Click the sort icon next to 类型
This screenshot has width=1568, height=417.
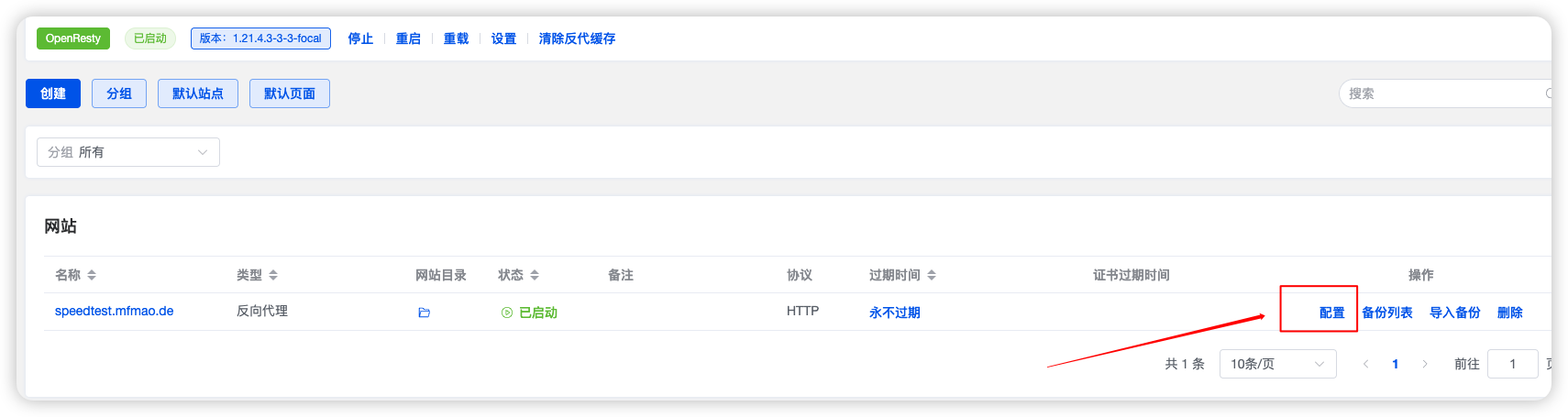pos(273,275)
